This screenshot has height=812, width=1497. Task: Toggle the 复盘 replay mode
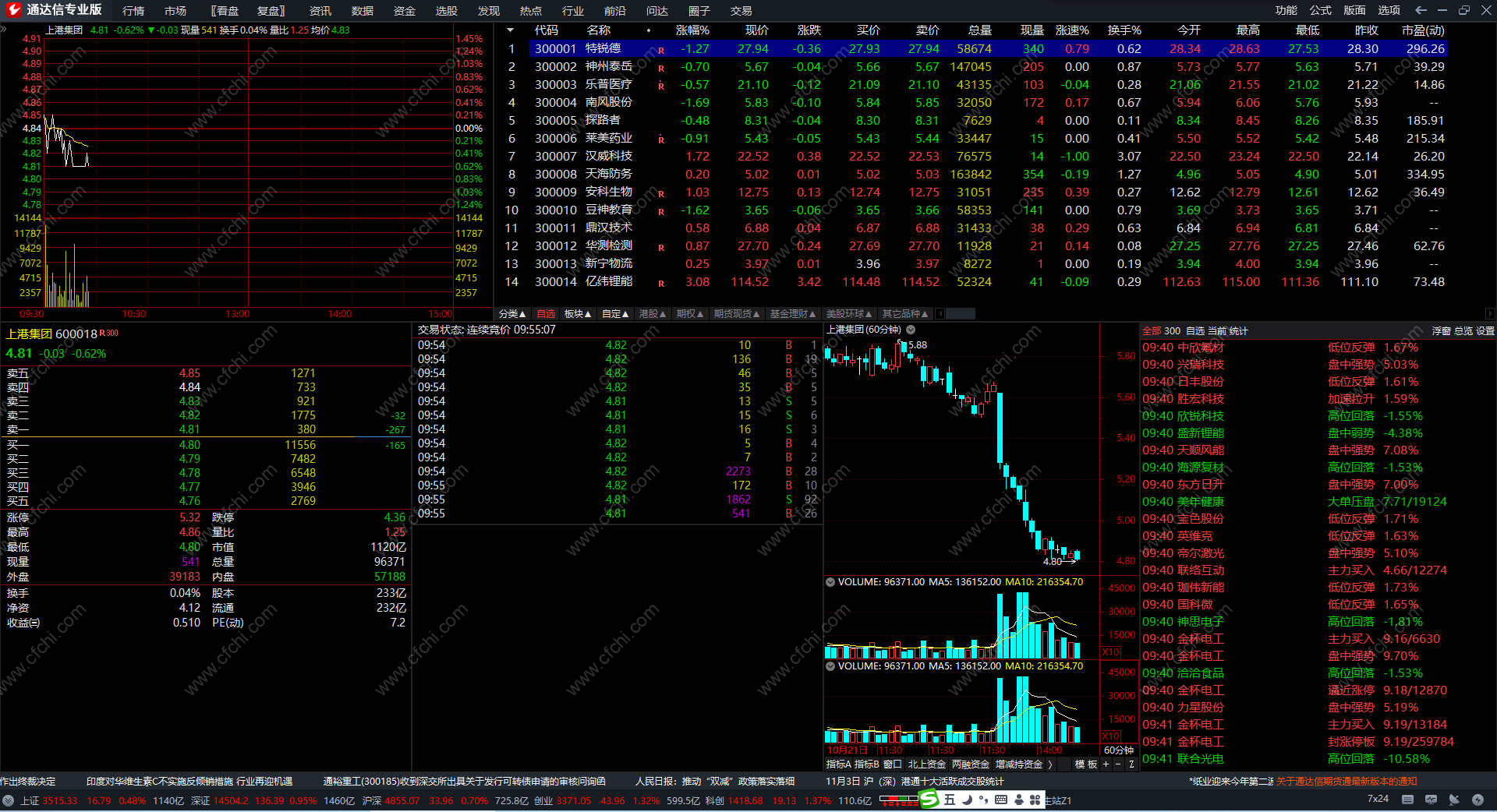point(271,11)
